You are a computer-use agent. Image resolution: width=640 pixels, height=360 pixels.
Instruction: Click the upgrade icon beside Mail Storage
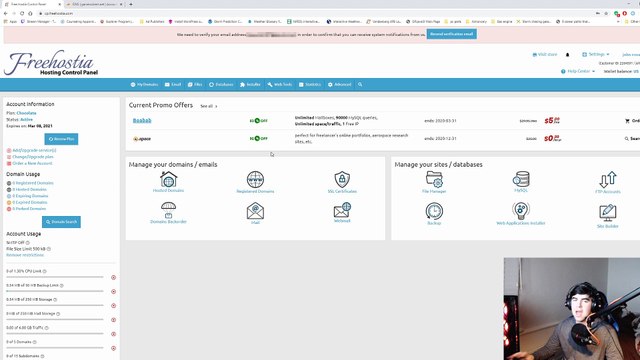click(113, 320)
